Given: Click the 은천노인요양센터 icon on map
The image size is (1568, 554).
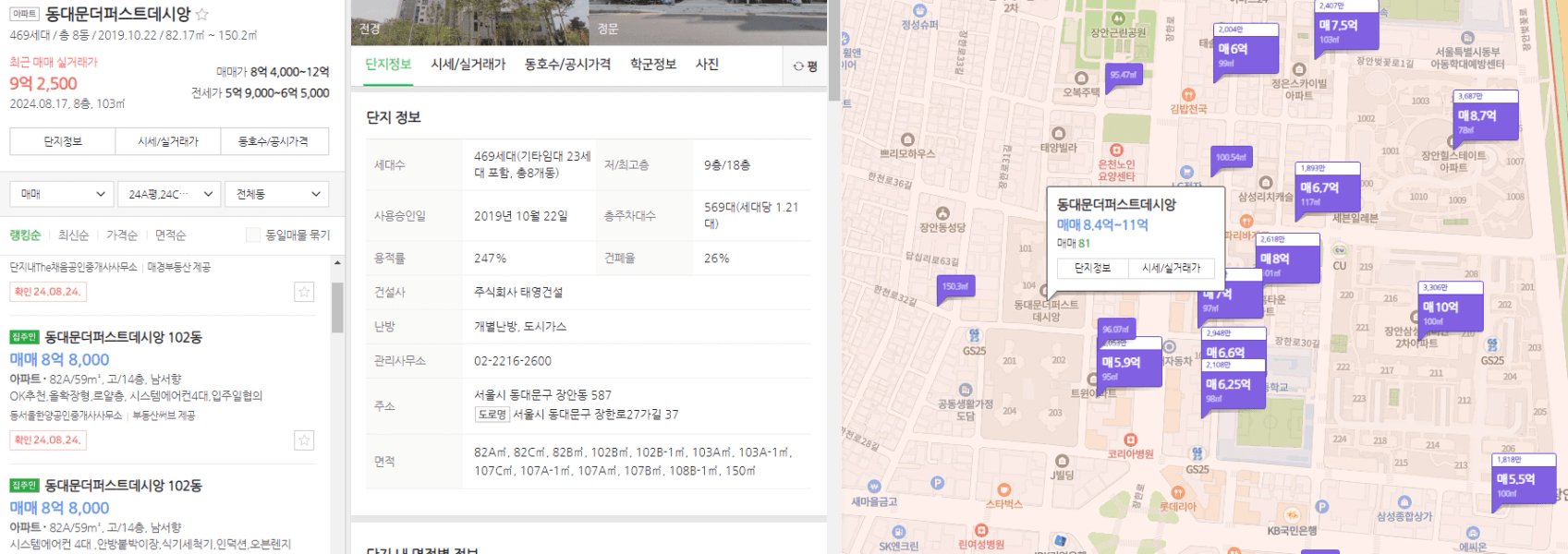Looking at the screenshot, I should (1116, 150).
